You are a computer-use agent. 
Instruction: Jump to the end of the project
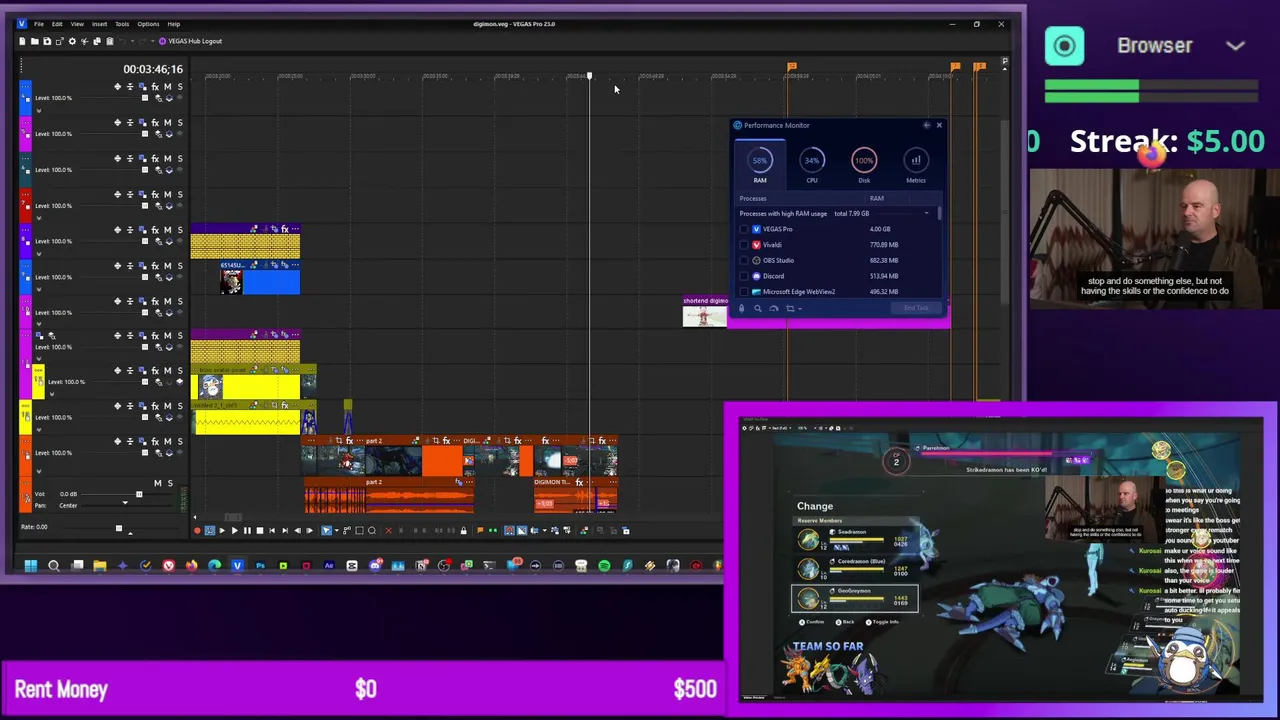(x=285, y=530)
